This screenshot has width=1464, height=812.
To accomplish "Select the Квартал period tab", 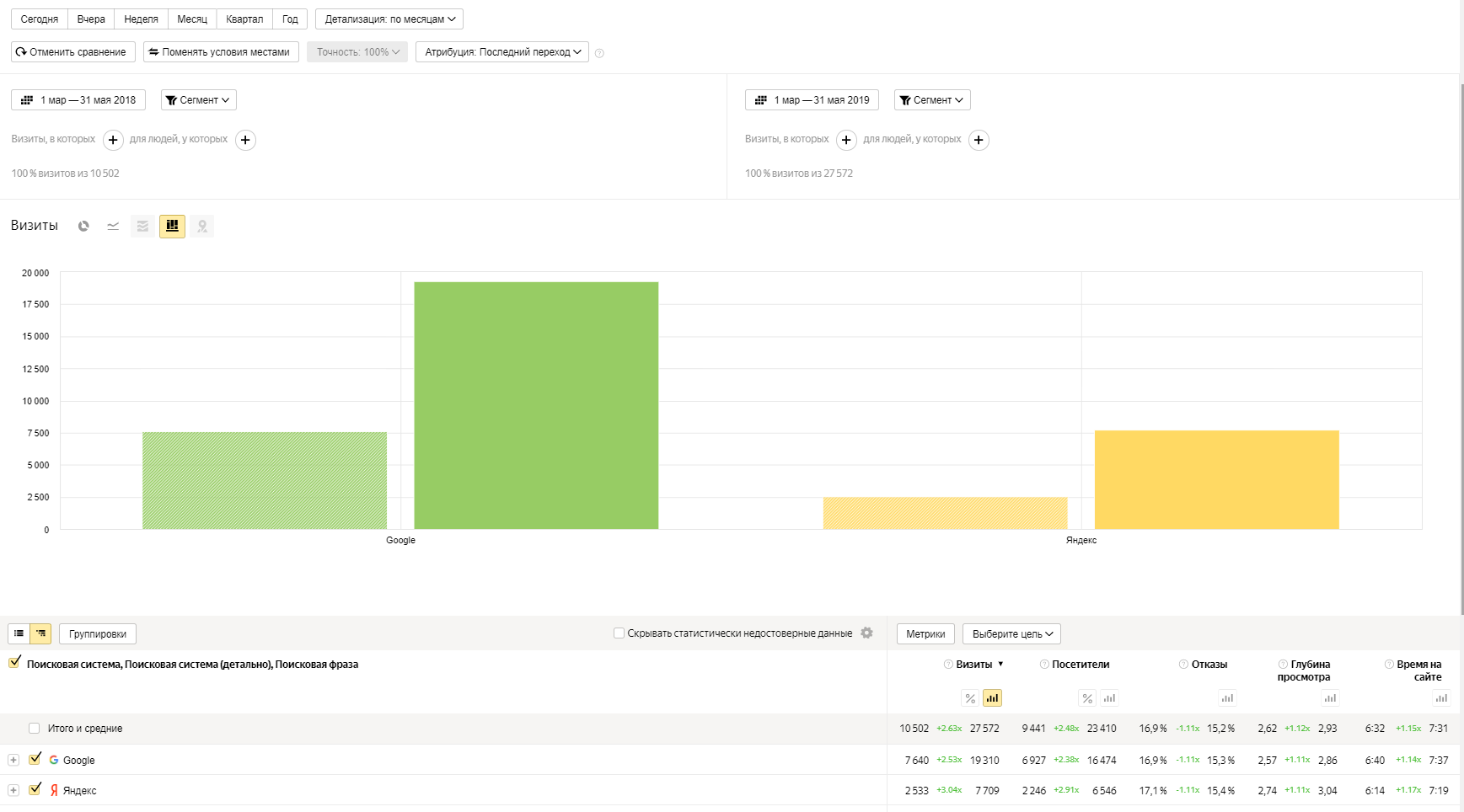I will tap(244, 19).
